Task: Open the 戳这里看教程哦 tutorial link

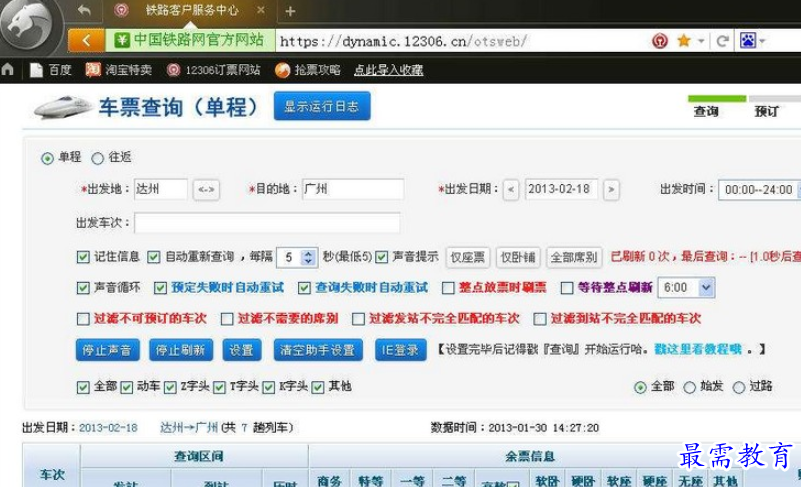Action: (x=698, y=350)
